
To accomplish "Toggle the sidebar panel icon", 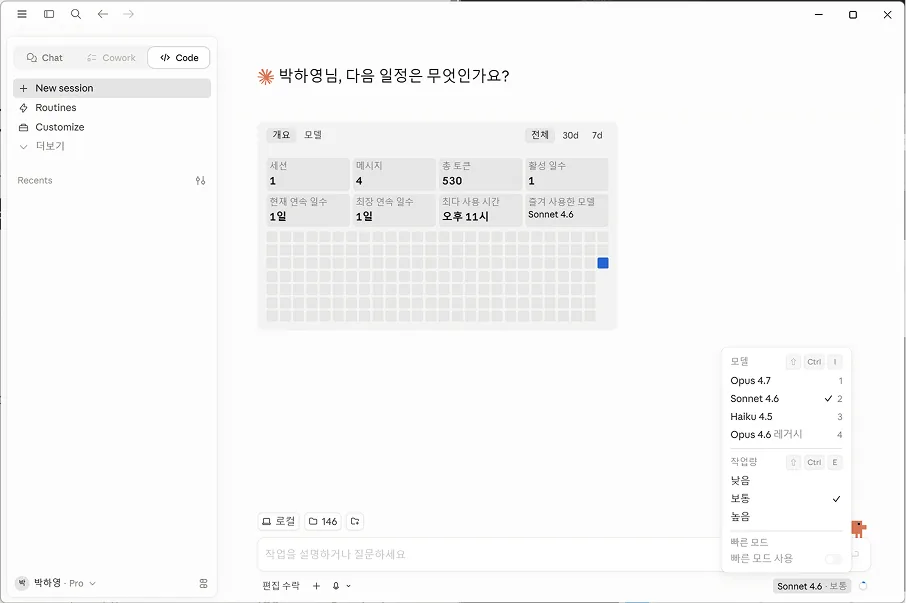I will [x=49, y=14].
